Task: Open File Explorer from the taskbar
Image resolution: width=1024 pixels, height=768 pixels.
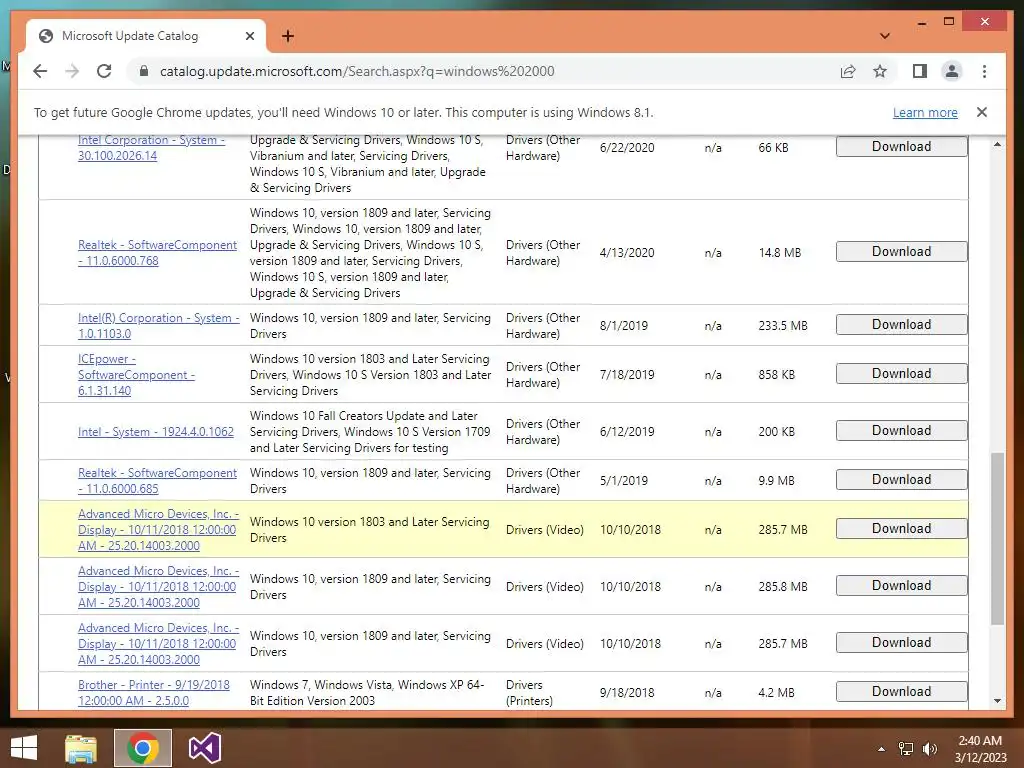Action: pos(81,748)
